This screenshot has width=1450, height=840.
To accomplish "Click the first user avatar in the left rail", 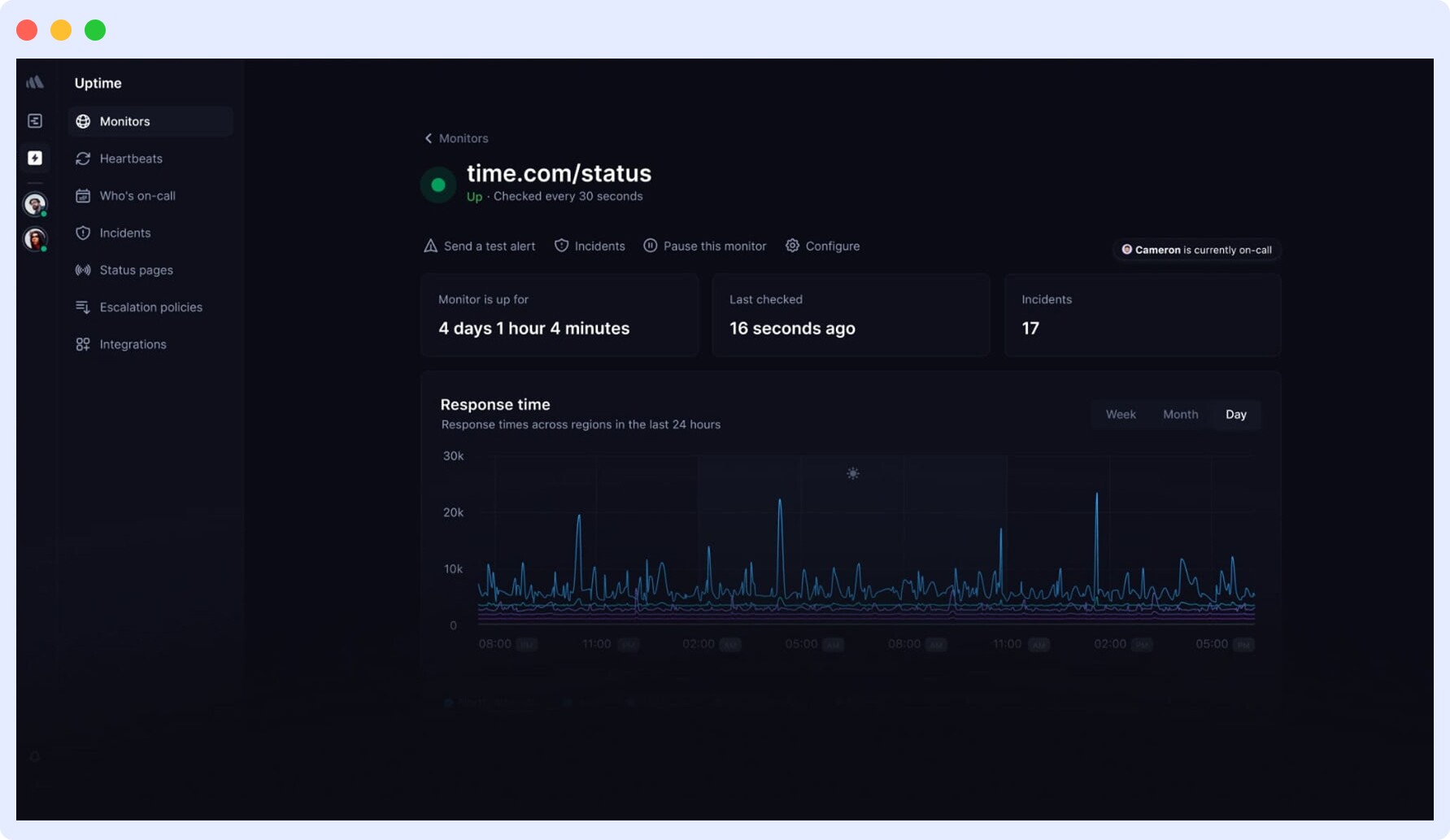I will point(35,203).
